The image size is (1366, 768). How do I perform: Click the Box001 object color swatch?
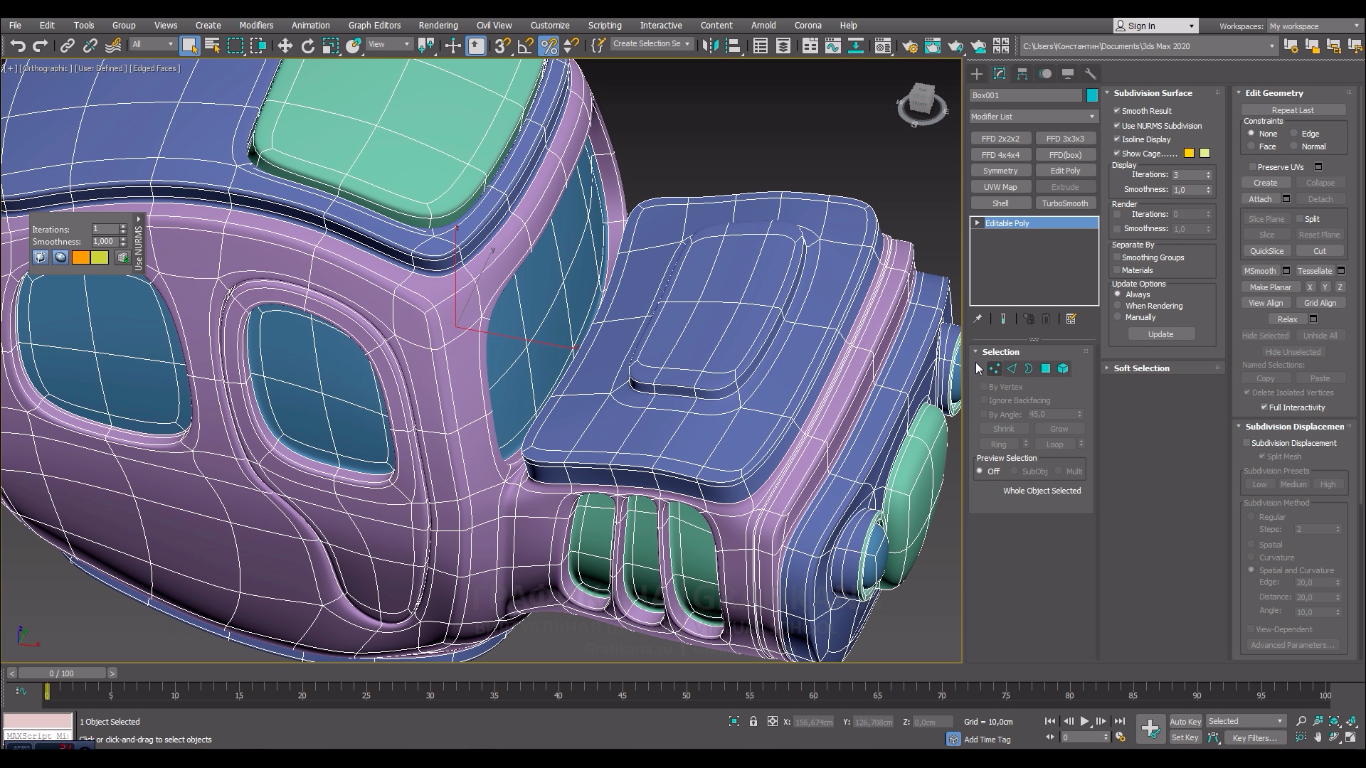[1092, 95]
